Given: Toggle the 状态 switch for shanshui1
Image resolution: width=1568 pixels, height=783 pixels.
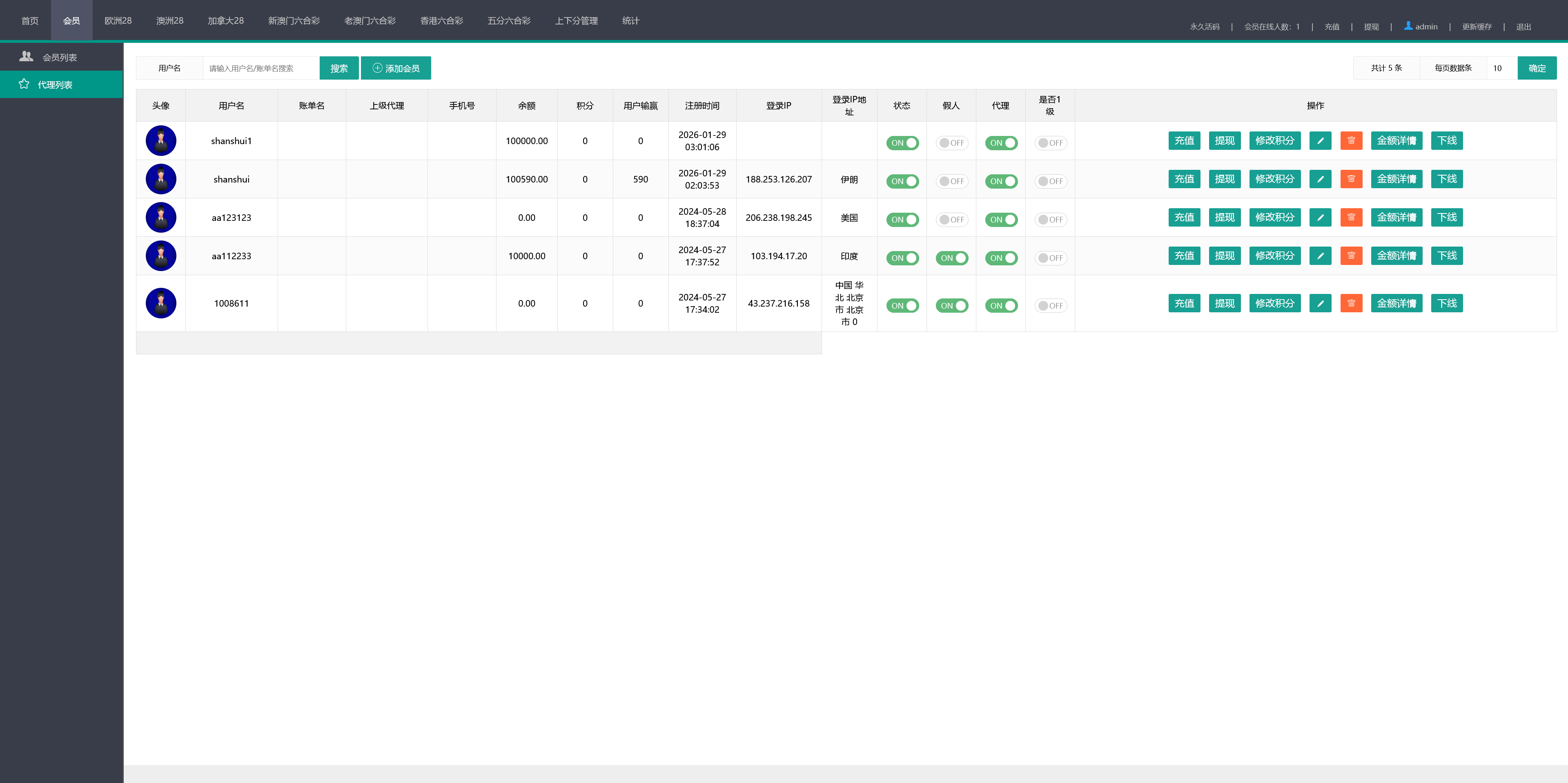Looking at the screenshot, I should coord(902,143).
